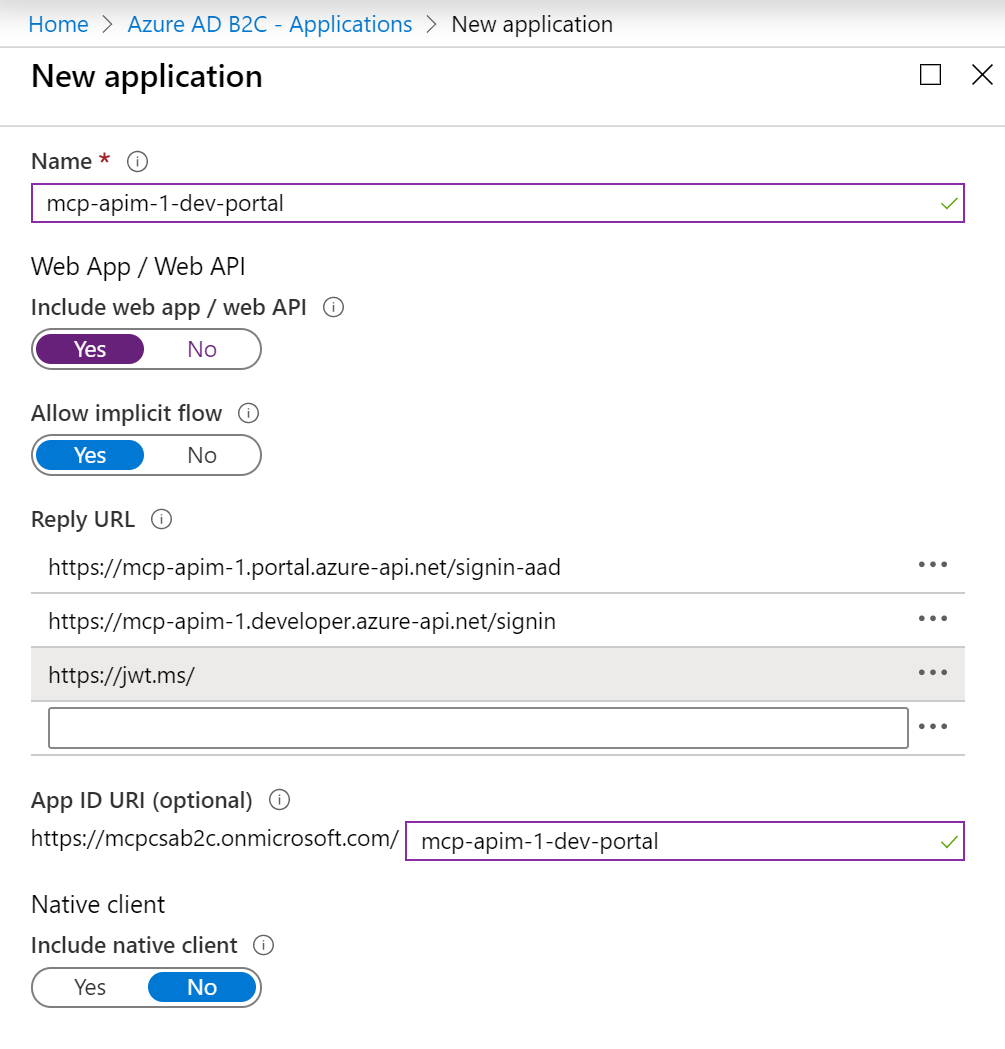
Task: View the Allow implicit flow info icon
Action: point(247,413)
